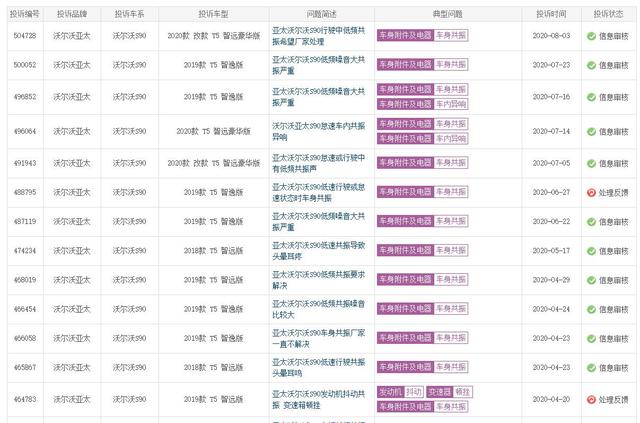This screenshot has height=423, width=640.
Task: Click green check icon for complaint 465867
Action: (x=591, y=368)
